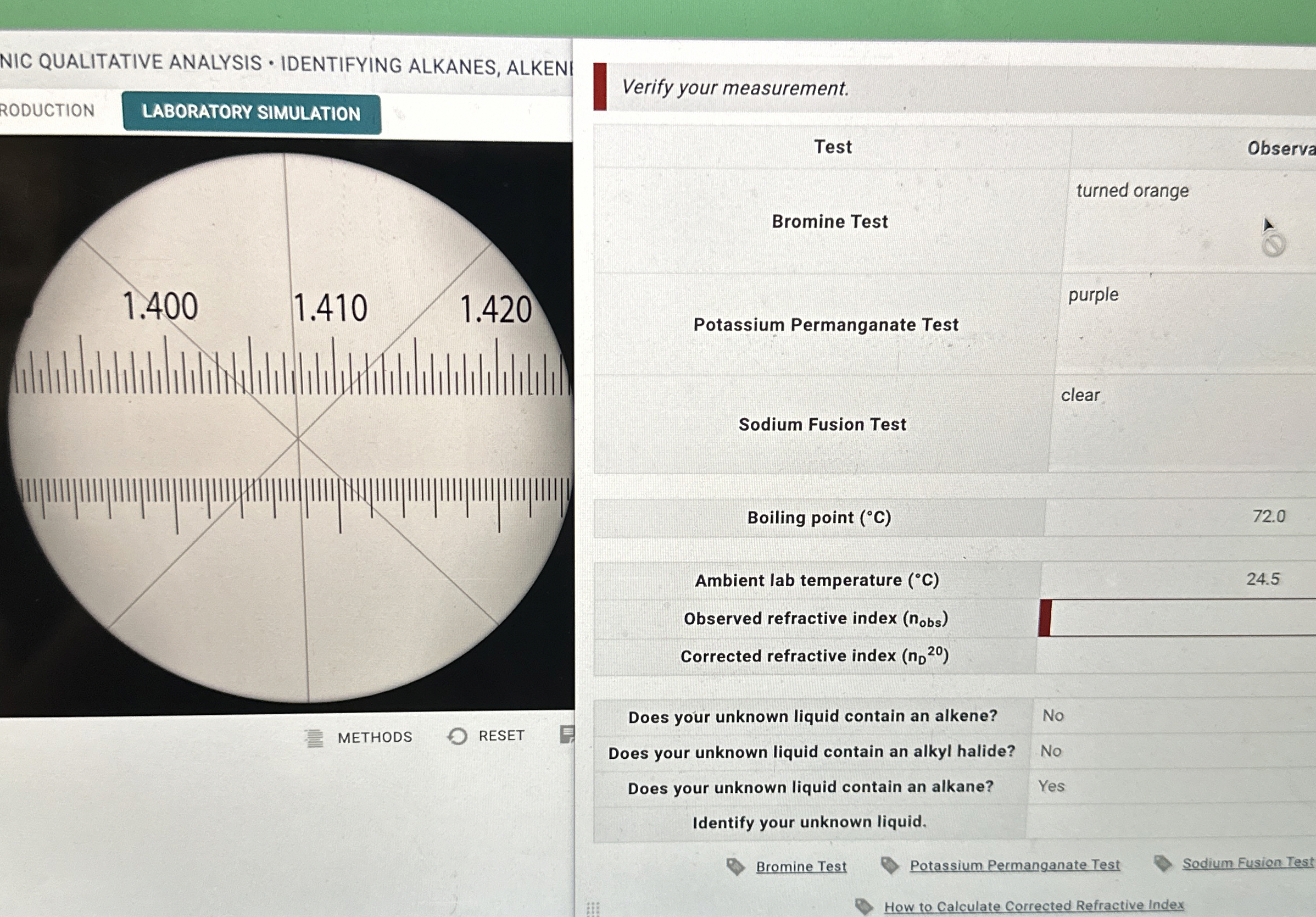The width and height of the screenshot is (1316, 917).
Task: Click the Reset circular arrow icon
Action: click(458, 736)
